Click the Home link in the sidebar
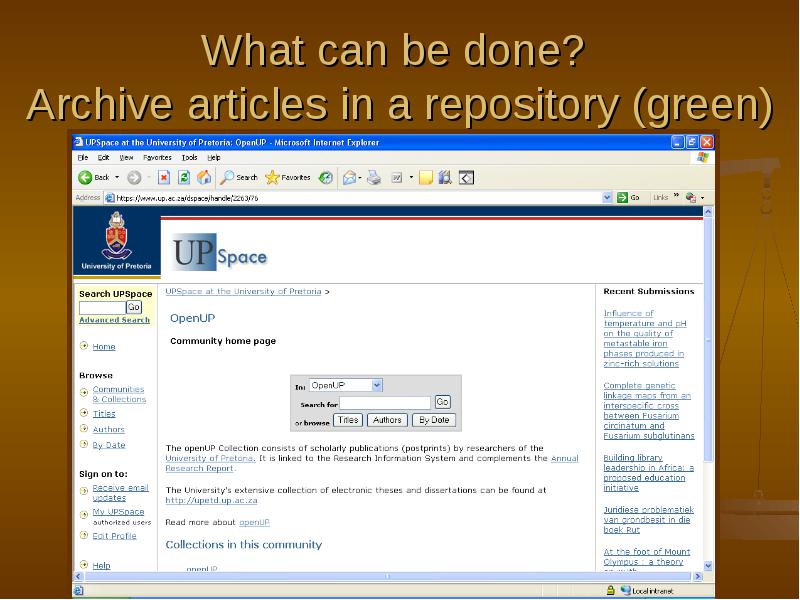This screenshot has width=800, height=600. click(104, 346)
